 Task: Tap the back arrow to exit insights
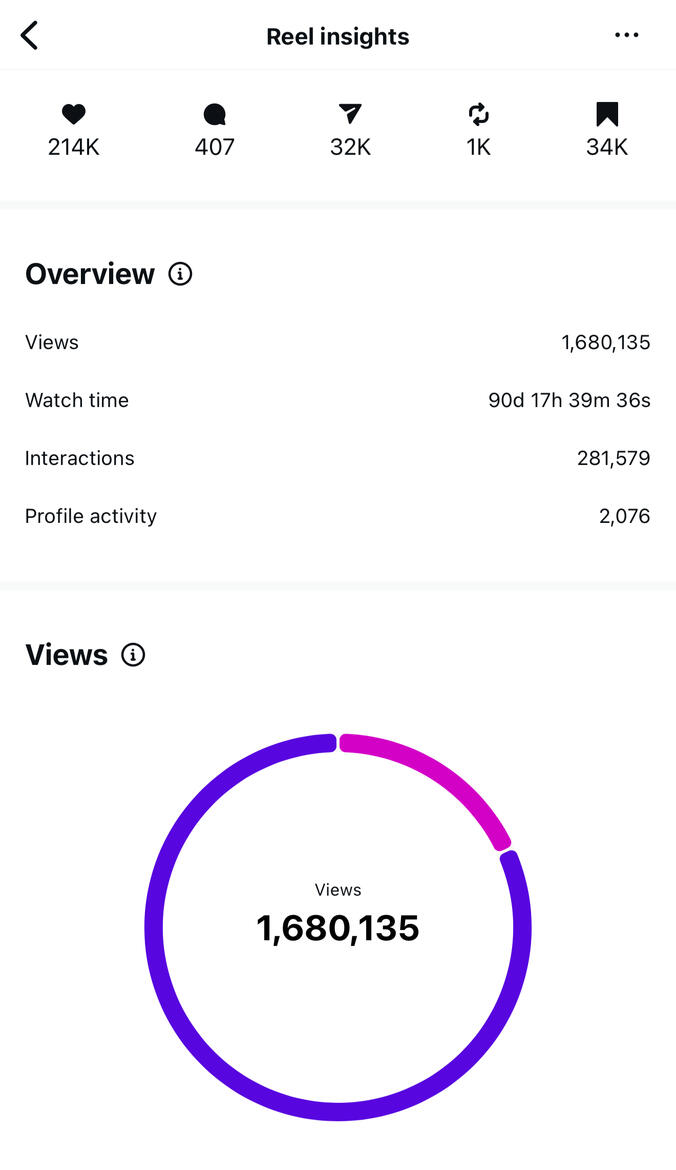(x=29, y=35)
